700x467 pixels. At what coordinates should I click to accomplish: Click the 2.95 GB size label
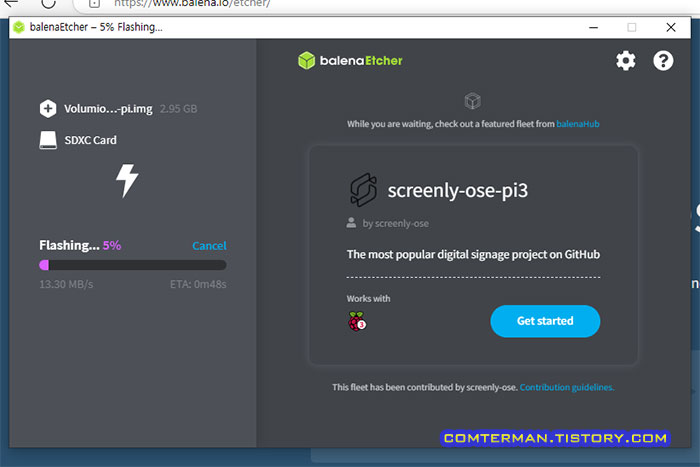pos(179,109)
